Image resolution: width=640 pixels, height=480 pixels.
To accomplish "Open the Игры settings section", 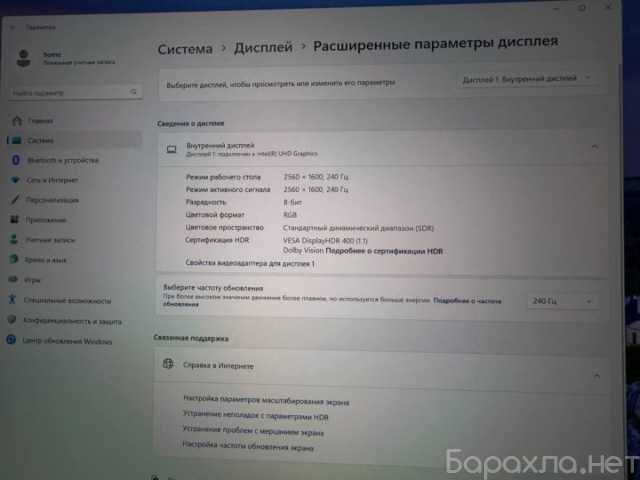I will 34,280.
